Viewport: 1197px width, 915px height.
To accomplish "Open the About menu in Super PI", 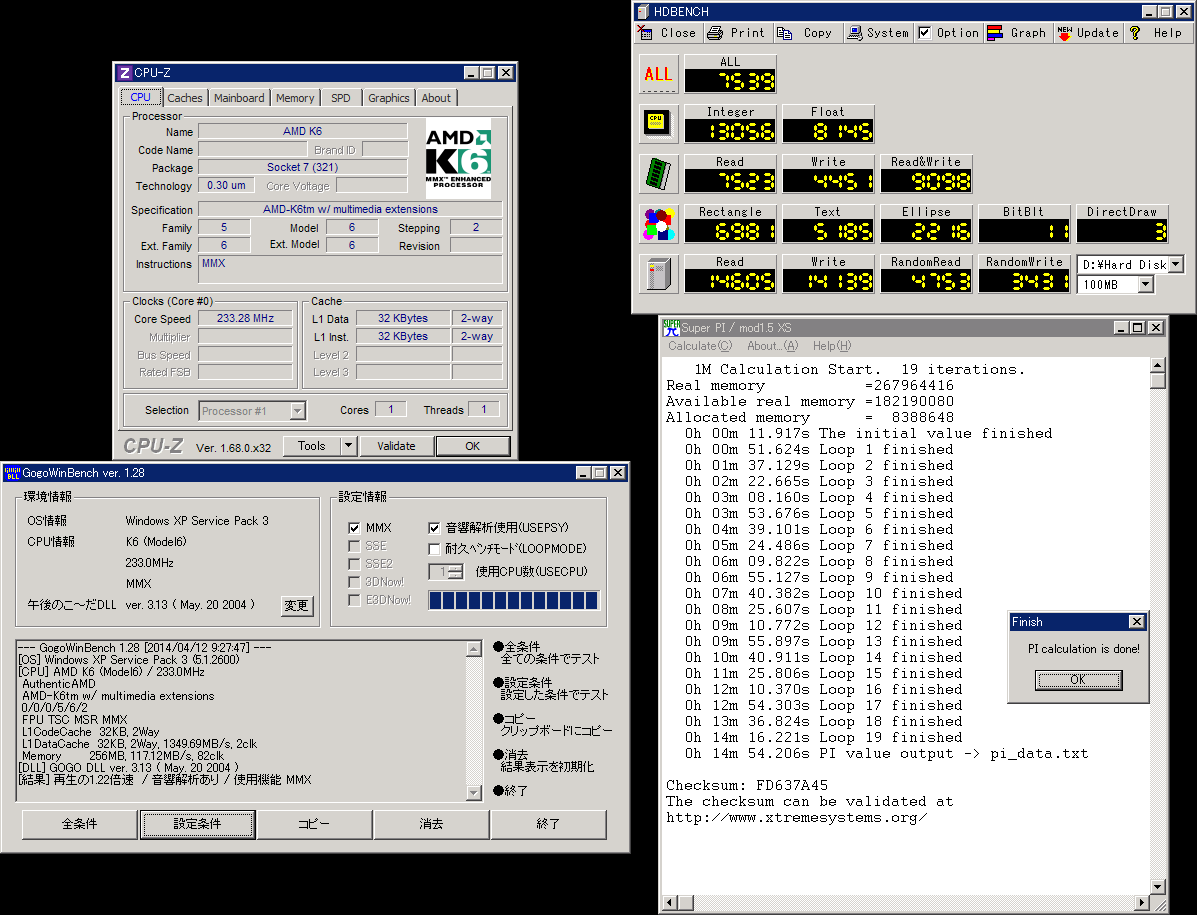I will point(773,346).
